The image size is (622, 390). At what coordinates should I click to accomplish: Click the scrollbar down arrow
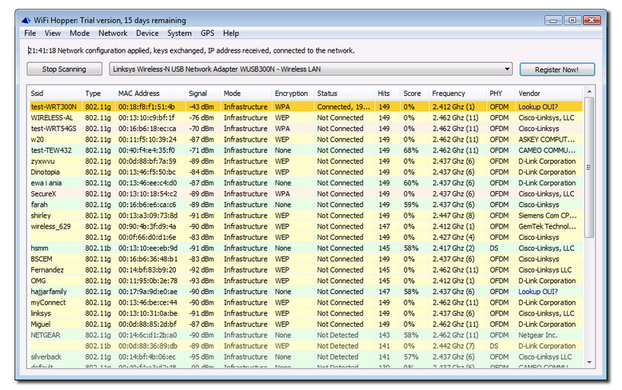589,362
